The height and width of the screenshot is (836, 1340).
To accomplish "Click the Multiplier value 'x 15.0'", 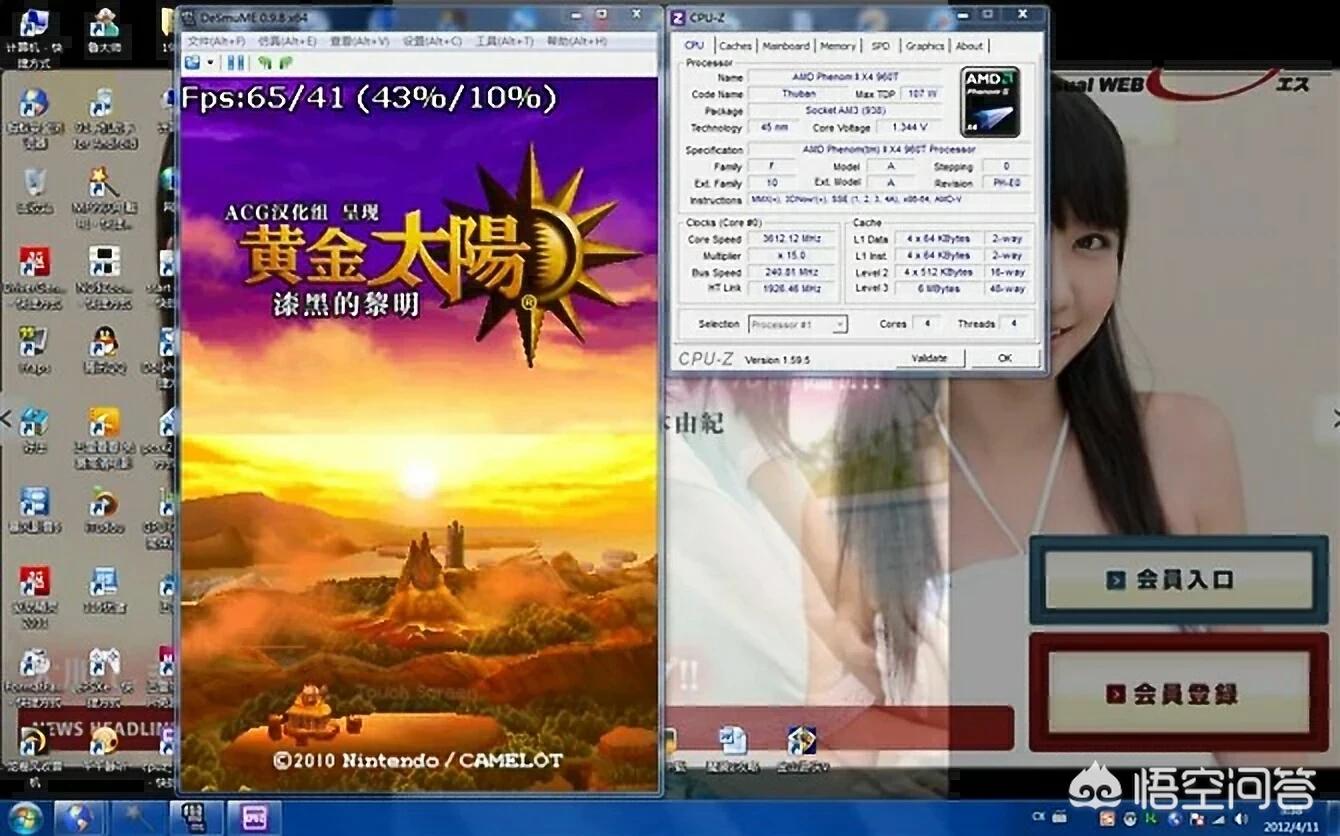I will coord(791,256).
